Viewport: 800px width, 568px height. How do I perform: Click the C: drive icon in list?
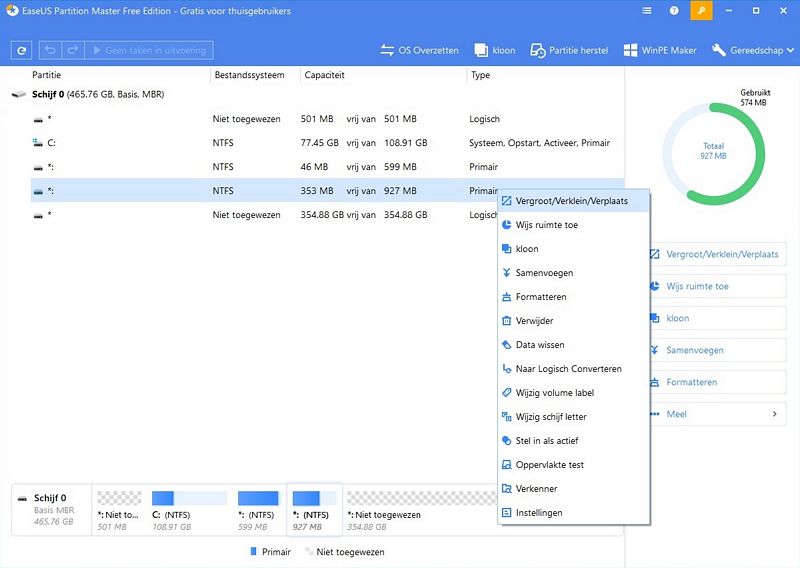click(37, 143)
